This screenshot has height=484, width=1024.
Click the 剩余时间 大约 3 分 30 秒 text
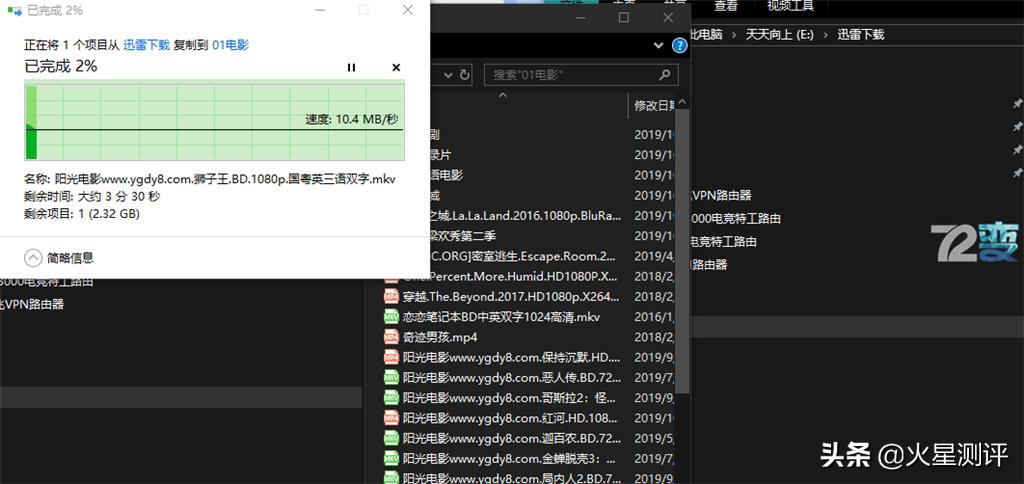pos(92,196)
